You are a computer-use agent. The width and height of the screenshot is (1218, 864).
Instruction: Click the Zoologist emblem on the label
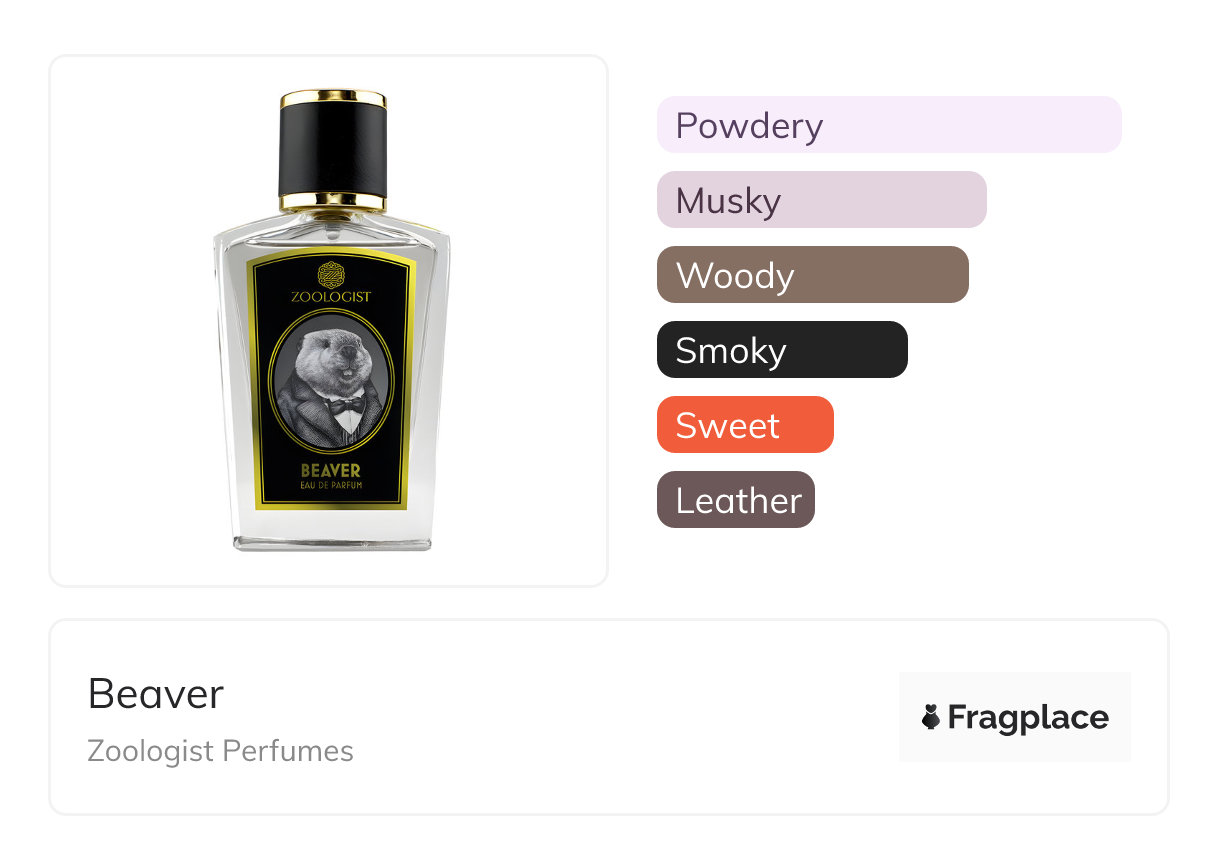[330, 275]
